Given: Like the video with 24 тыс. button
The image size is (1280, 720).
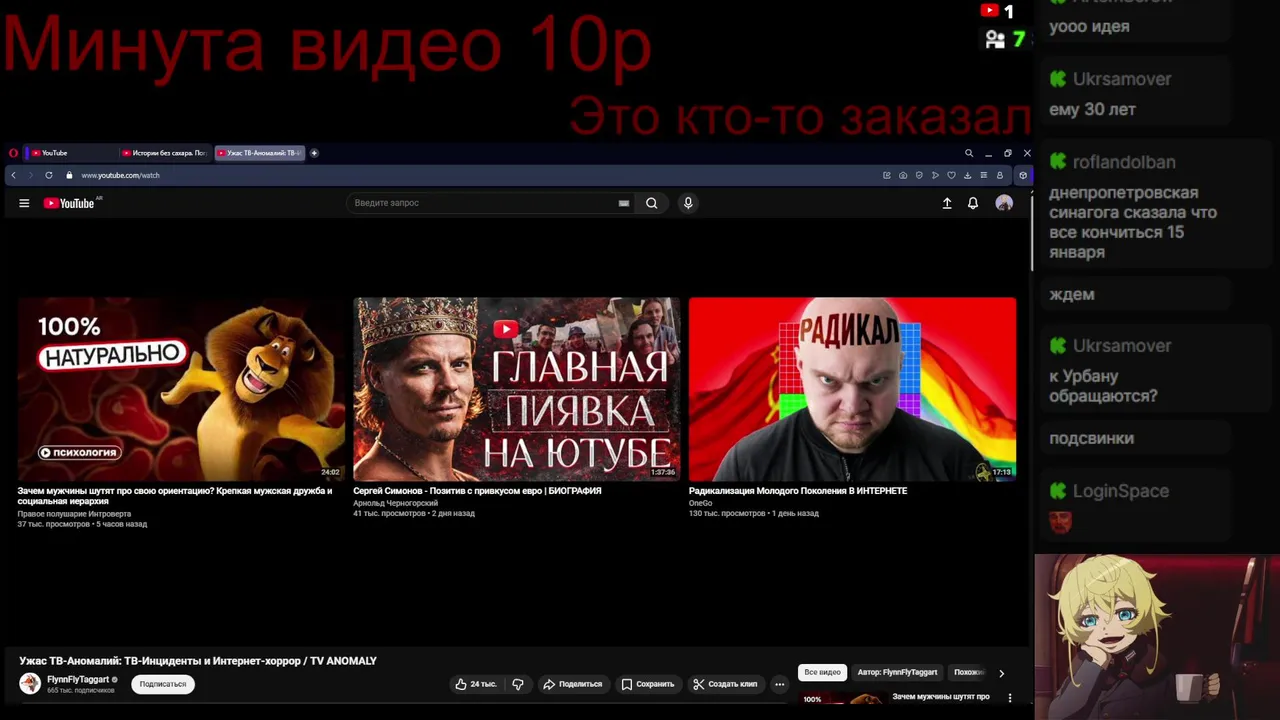Looking at the screenshot, I should [x=476, y=684].
